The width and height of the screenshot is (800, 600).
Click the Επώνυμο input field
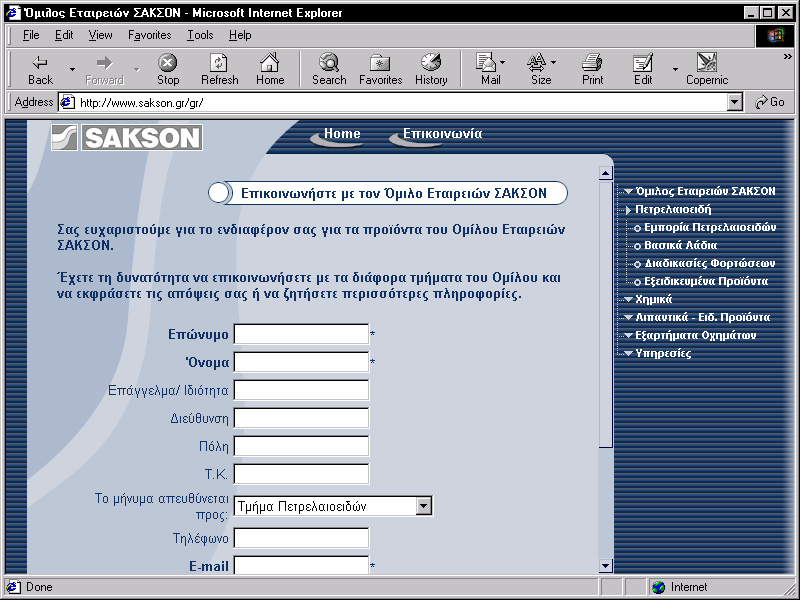click(x=301, y=334)
